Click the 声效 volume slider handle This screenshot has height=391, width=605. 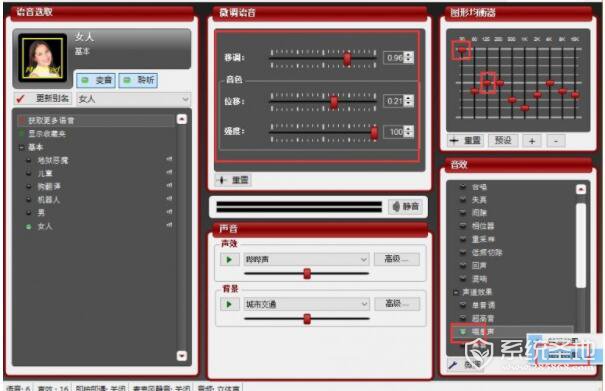coord(307,273)
